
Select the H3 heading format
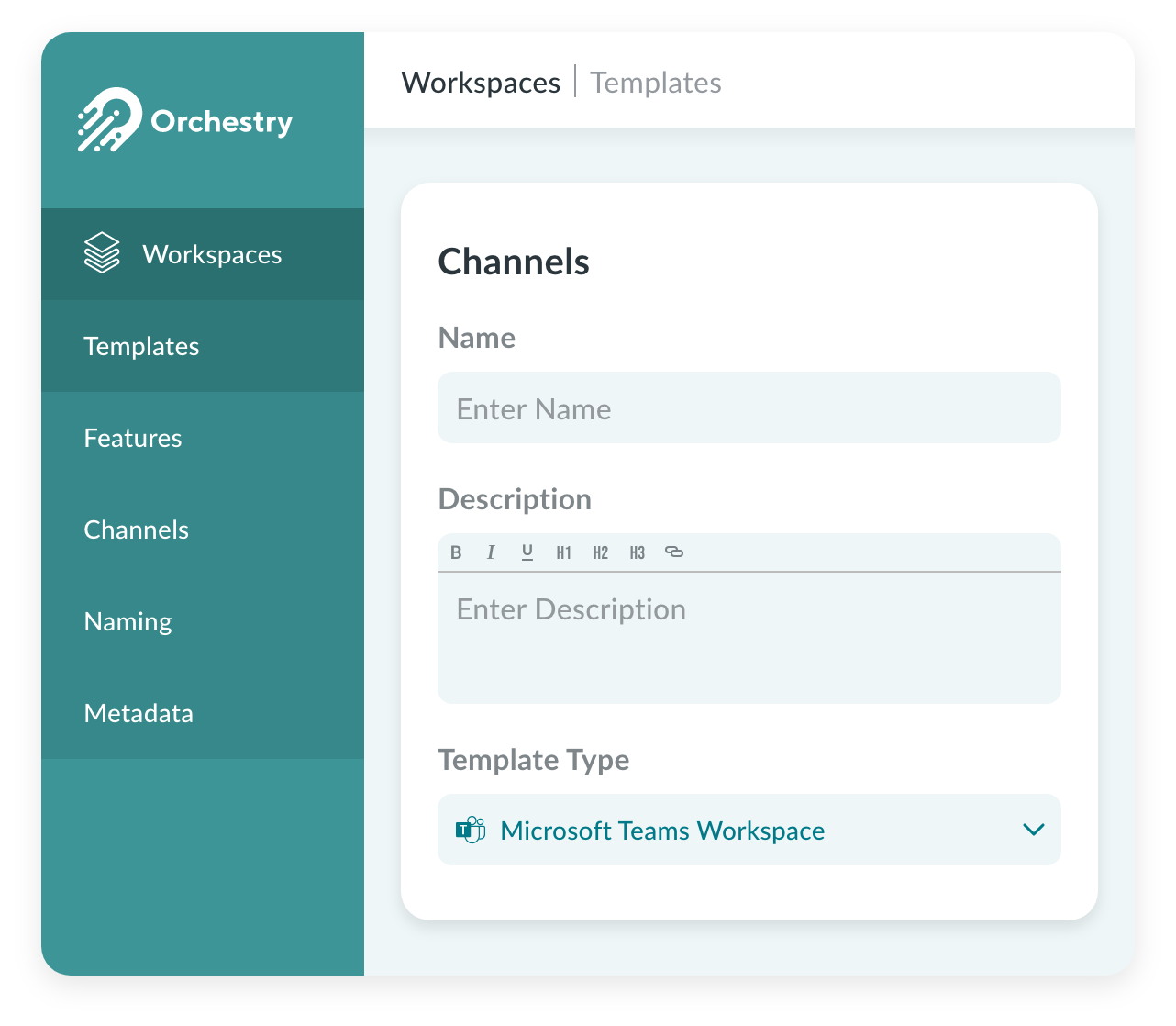[x=637, y=552]
